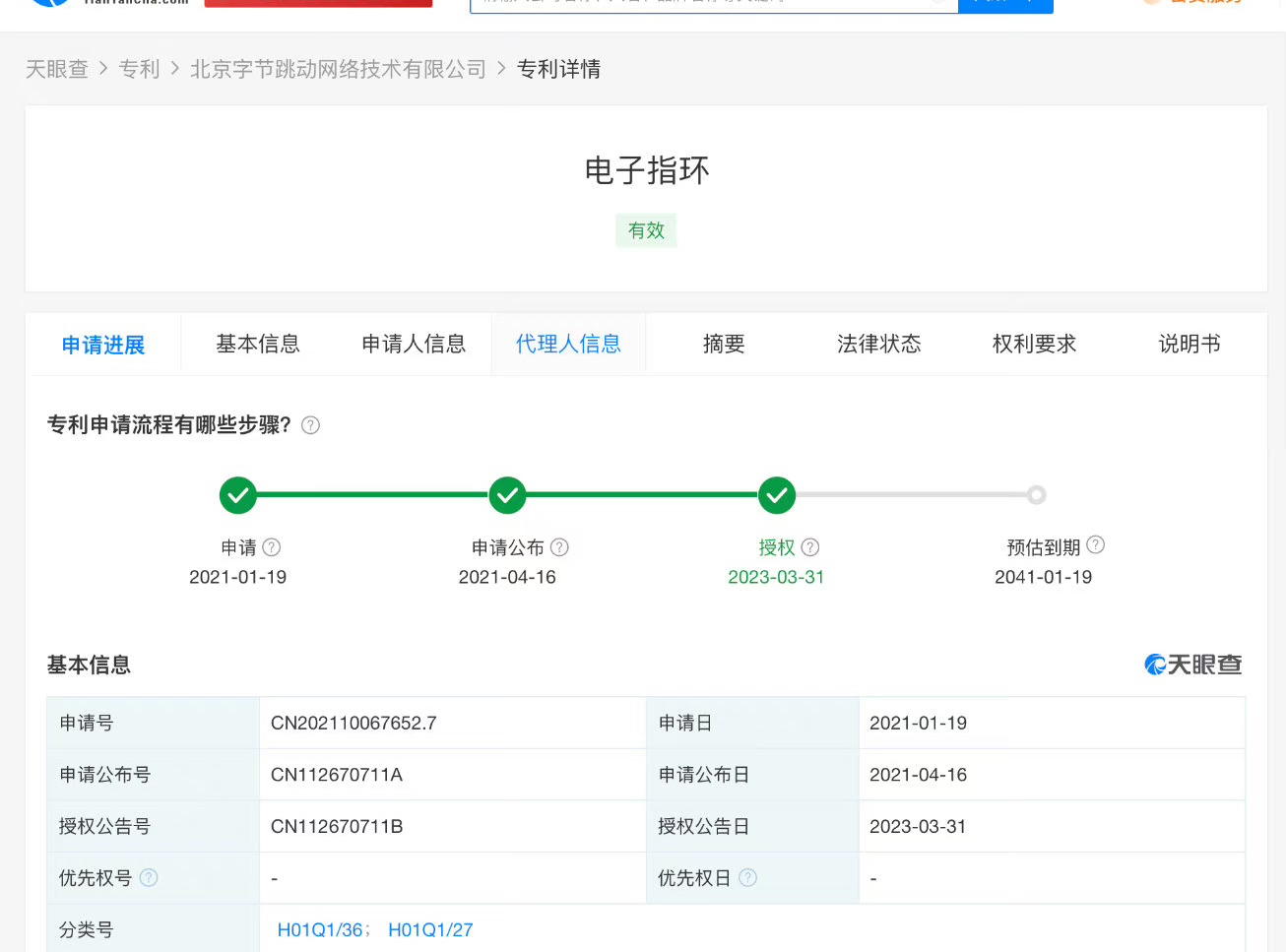The height and width of the screenshot is (952, 1286).
Task: Select the 法律状态 tab
Action: pyautogui.click(x=878, y=344)
